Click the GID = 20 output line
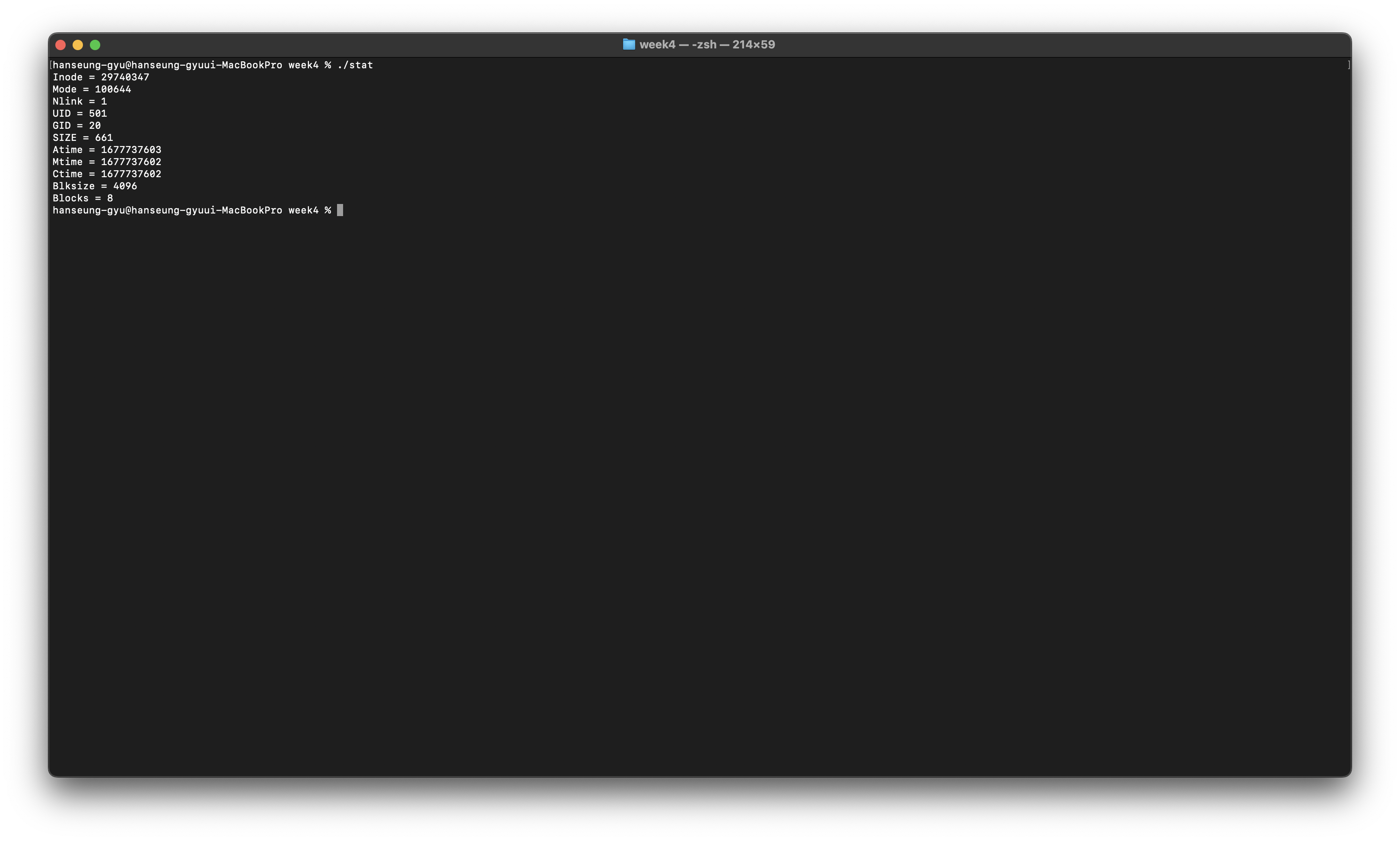 coord(76,126)
